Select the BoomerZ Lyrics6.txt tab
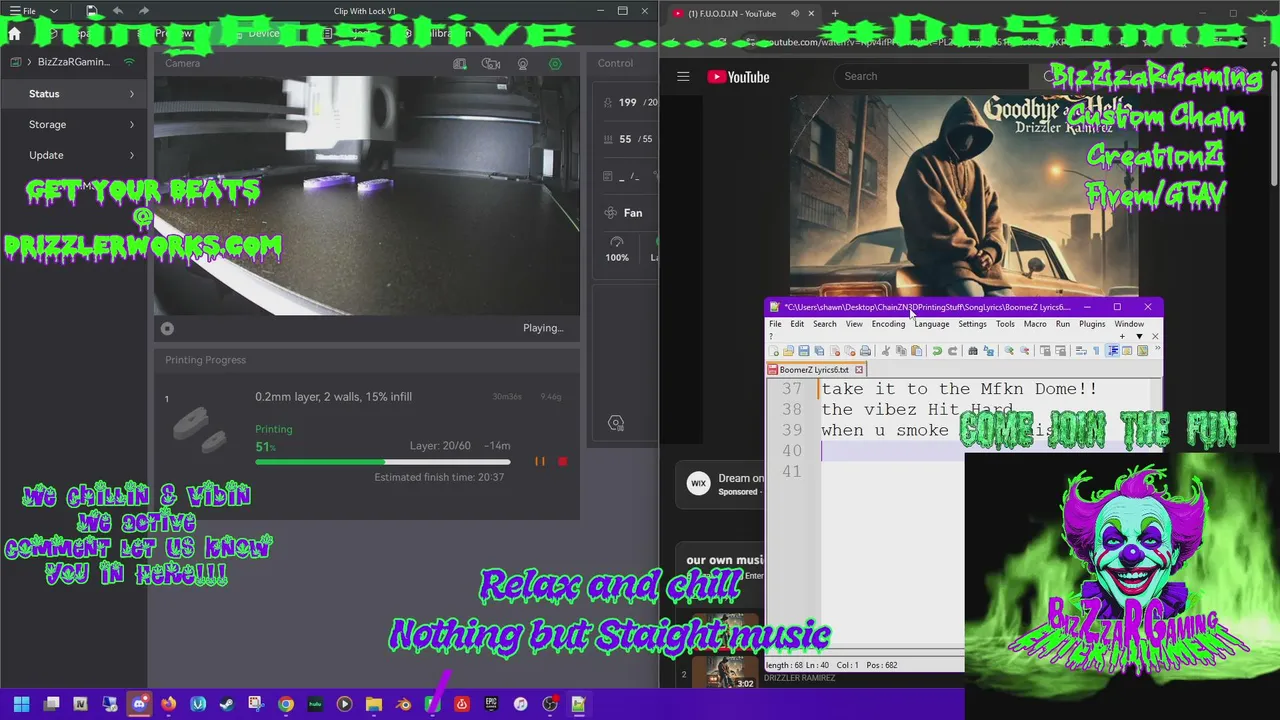This screenshot has height=720, width=1280. point(813,370)
